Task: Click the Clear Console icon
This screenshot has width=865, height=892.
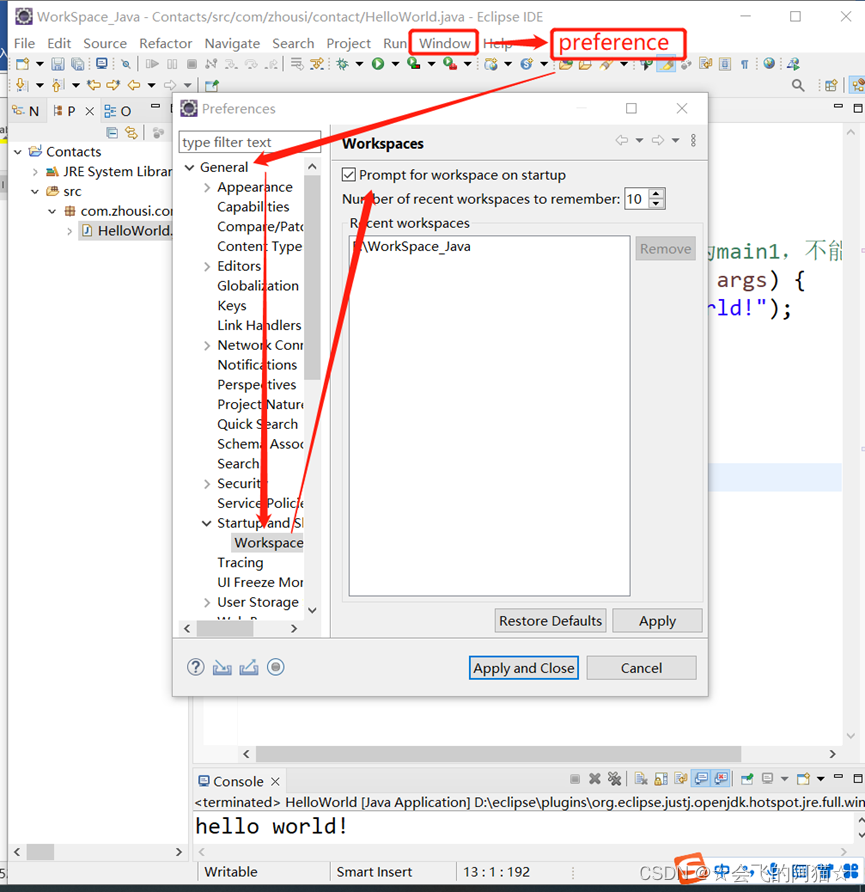Action: [641, 779]
